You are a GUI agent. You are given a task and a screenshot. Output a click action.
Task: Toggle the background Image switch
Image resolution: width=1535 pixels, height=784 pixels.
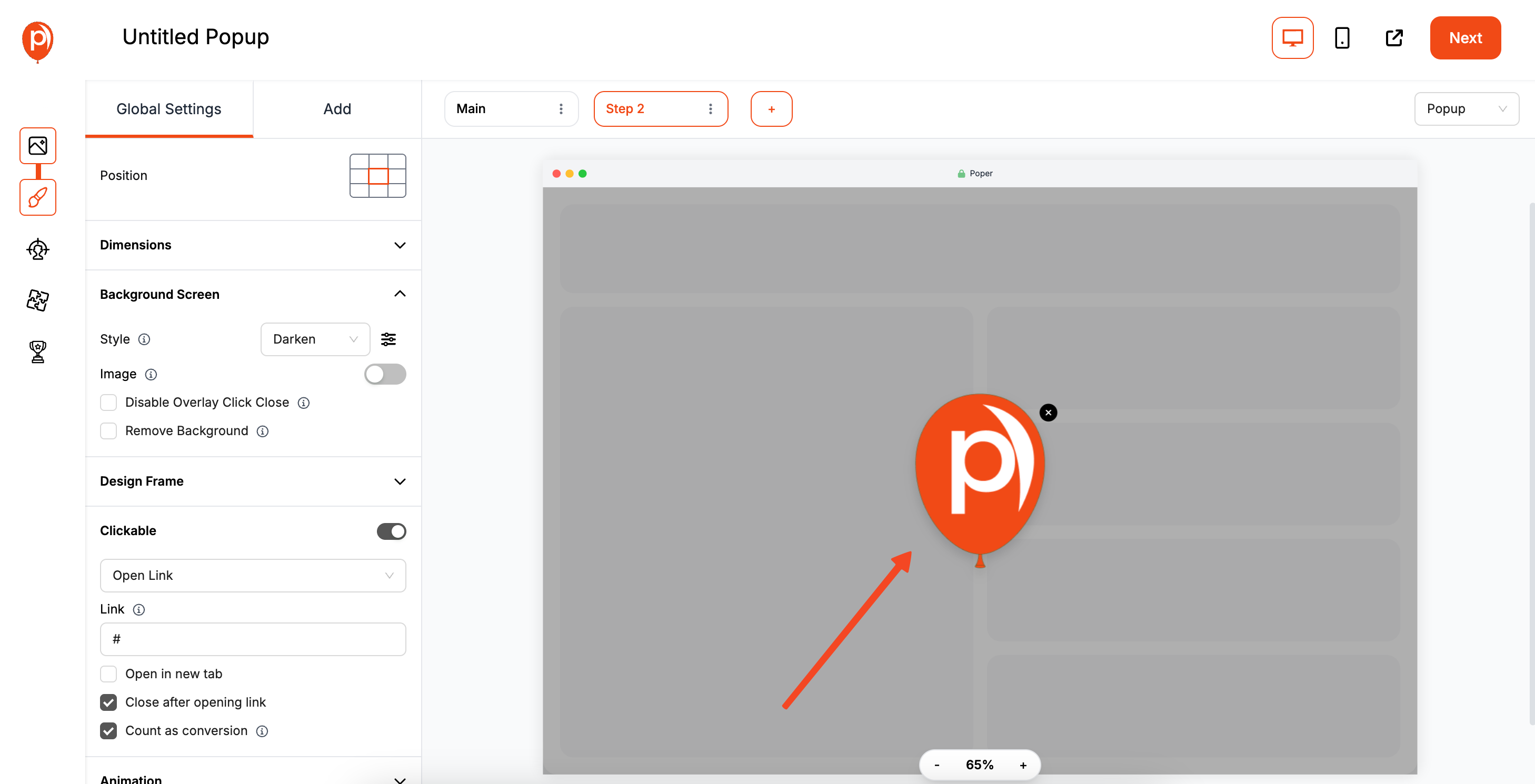[x=385, y=374]
